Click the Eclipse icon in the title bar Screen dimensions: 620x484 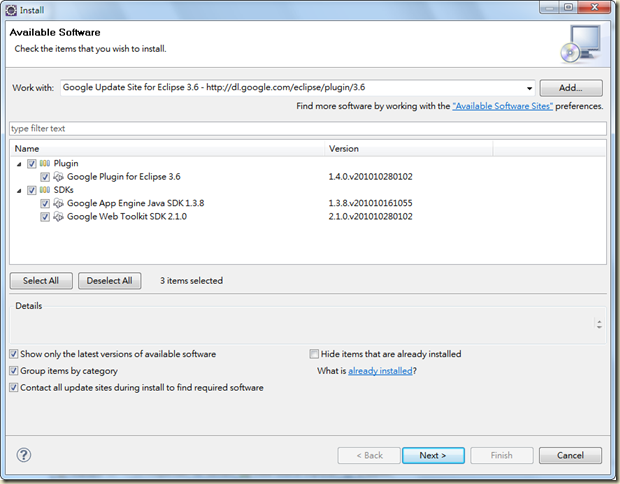(x=11, y=10)
